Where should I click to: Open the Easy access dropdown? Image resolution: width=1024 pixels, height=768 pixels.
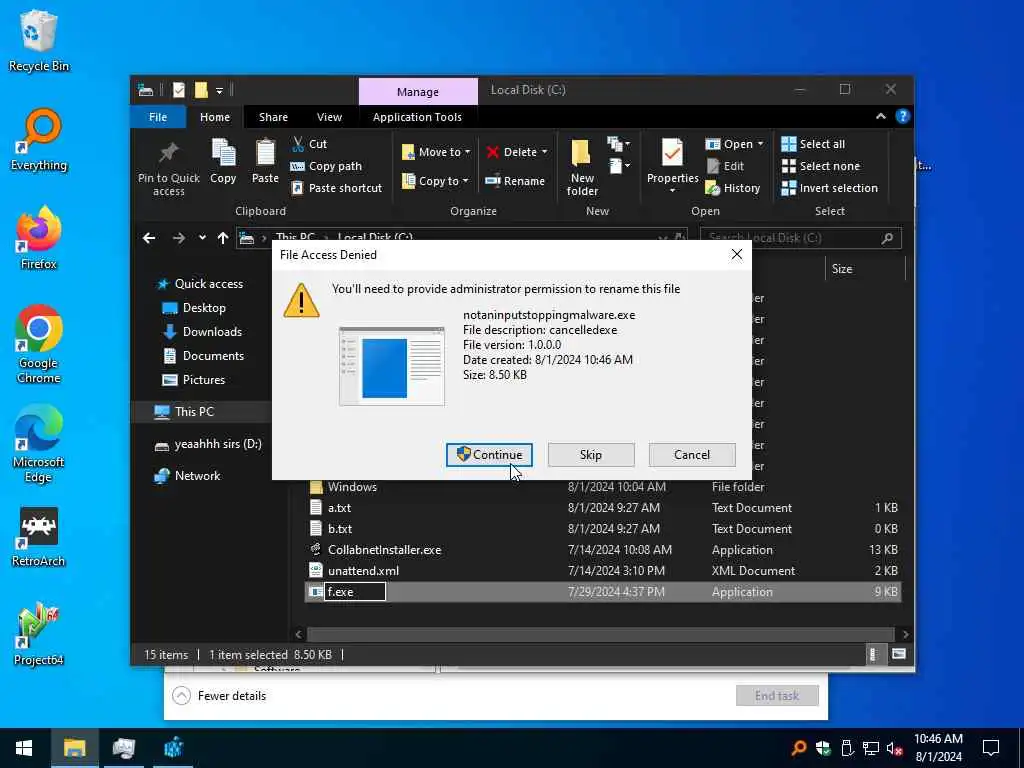pos(618,166)
